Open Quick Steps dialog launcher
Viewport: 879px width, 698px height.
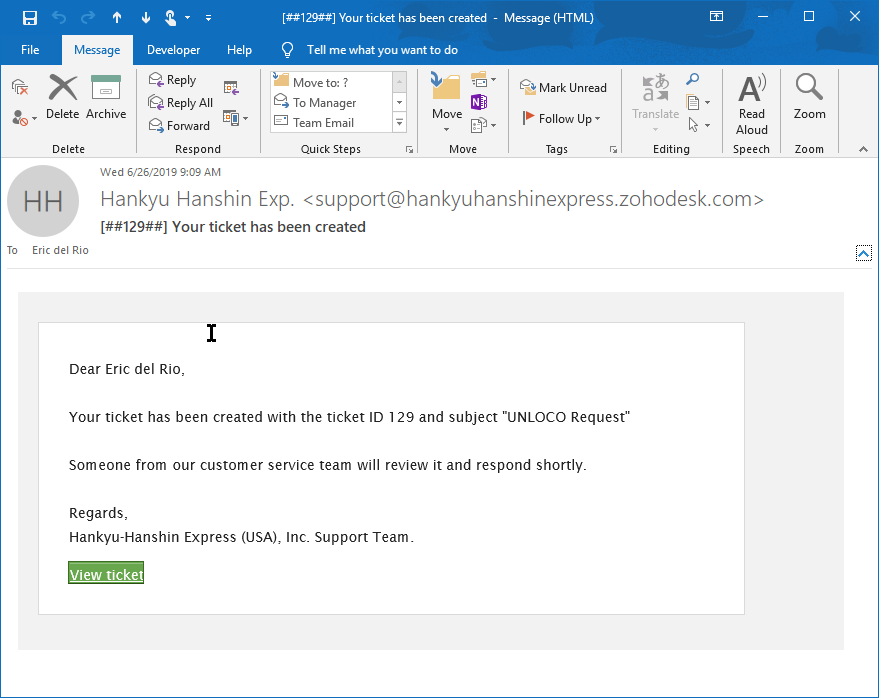click(410, 150)
